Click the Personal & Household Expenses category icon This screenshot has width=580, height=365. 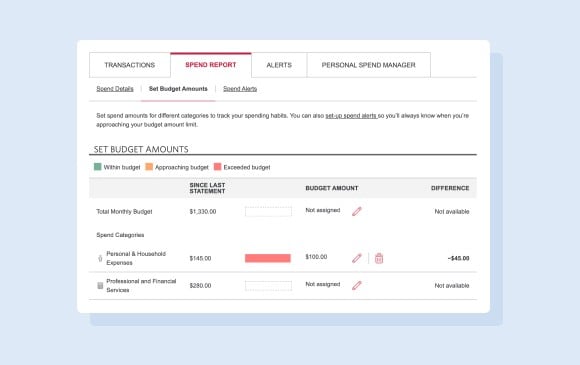tap(100, 258)
